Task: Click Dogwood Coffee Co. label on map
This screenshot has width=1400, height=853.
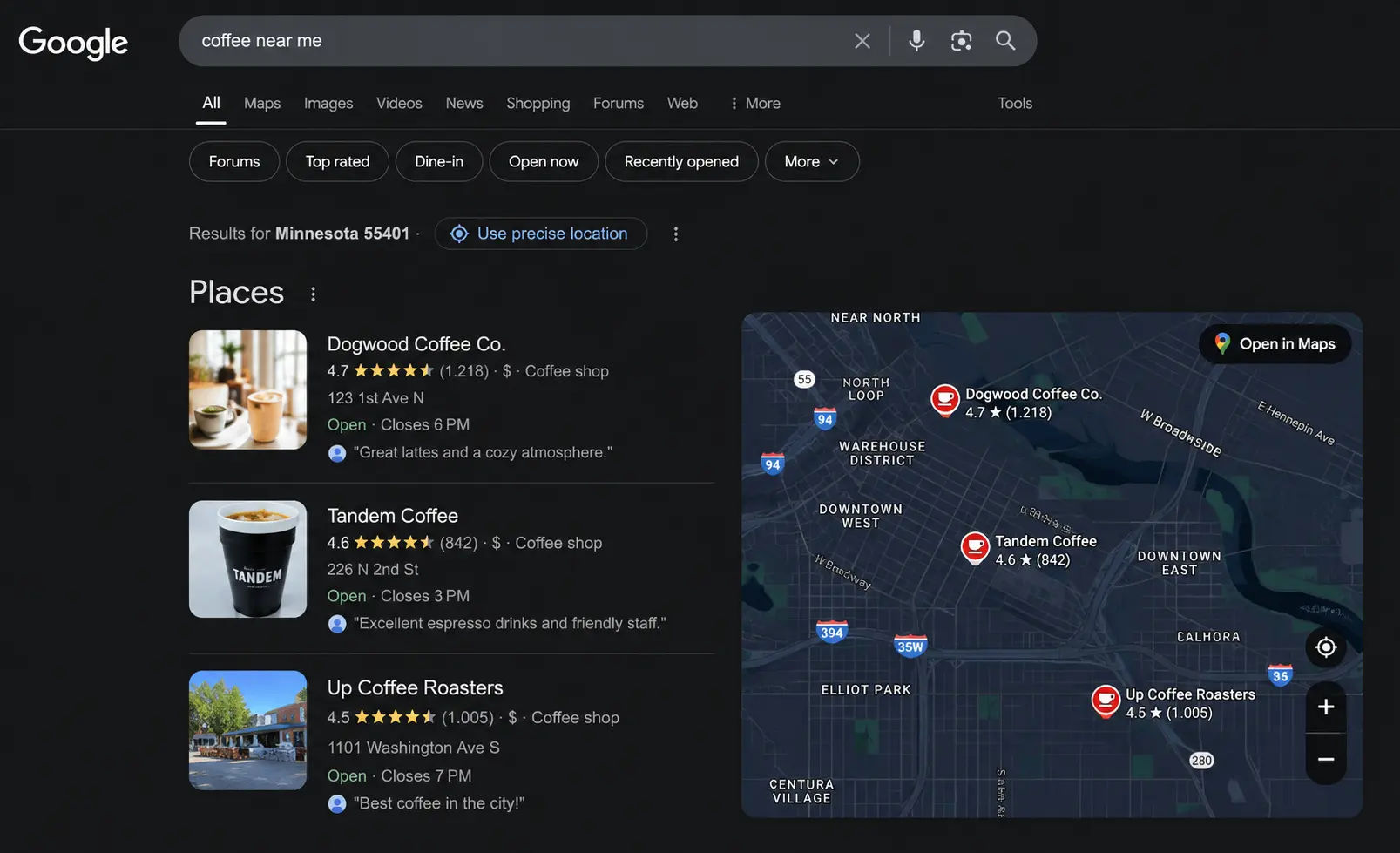Action: 1033,394
